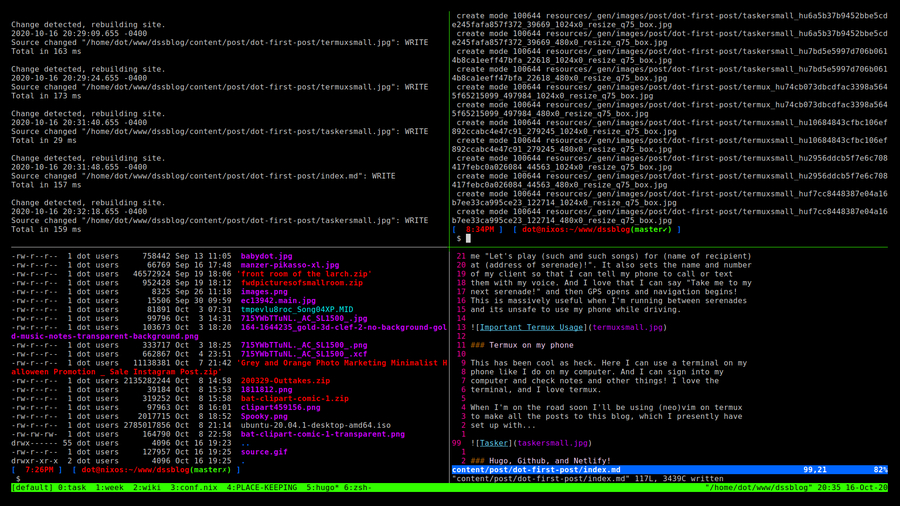The width and height of the screenshot is (900, 506).
Task: Select the active 5:hugo* window
Action: [323, 488]
